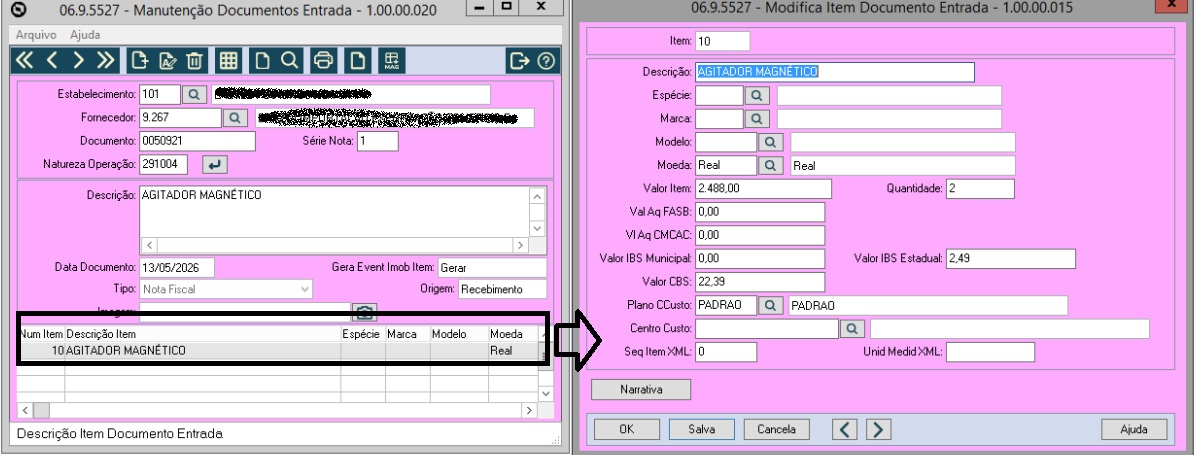Open the Narrativa button
The width and height of the screenshot is (1196, 456).
click(641, 389)
